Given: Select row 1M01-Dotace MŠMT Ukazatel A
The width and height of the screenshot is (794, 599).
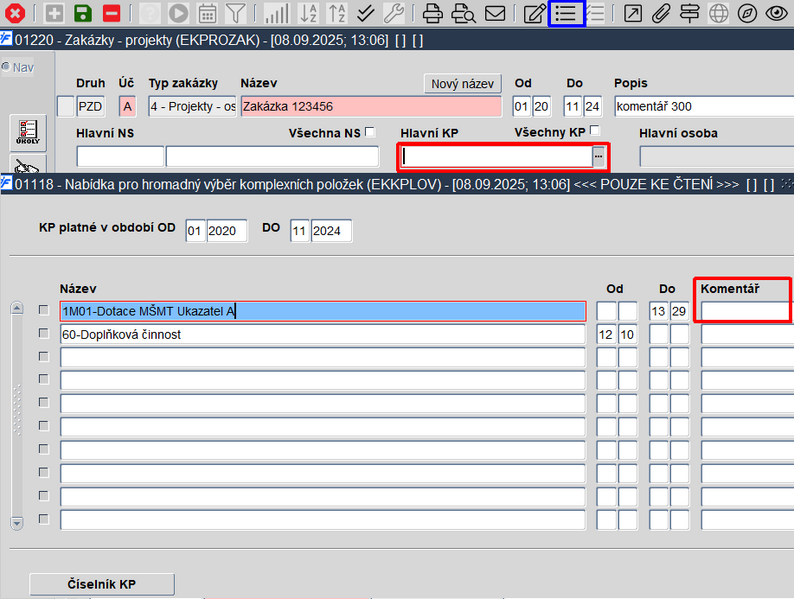Looking at the screenshot, I should (x=323, y=311).
